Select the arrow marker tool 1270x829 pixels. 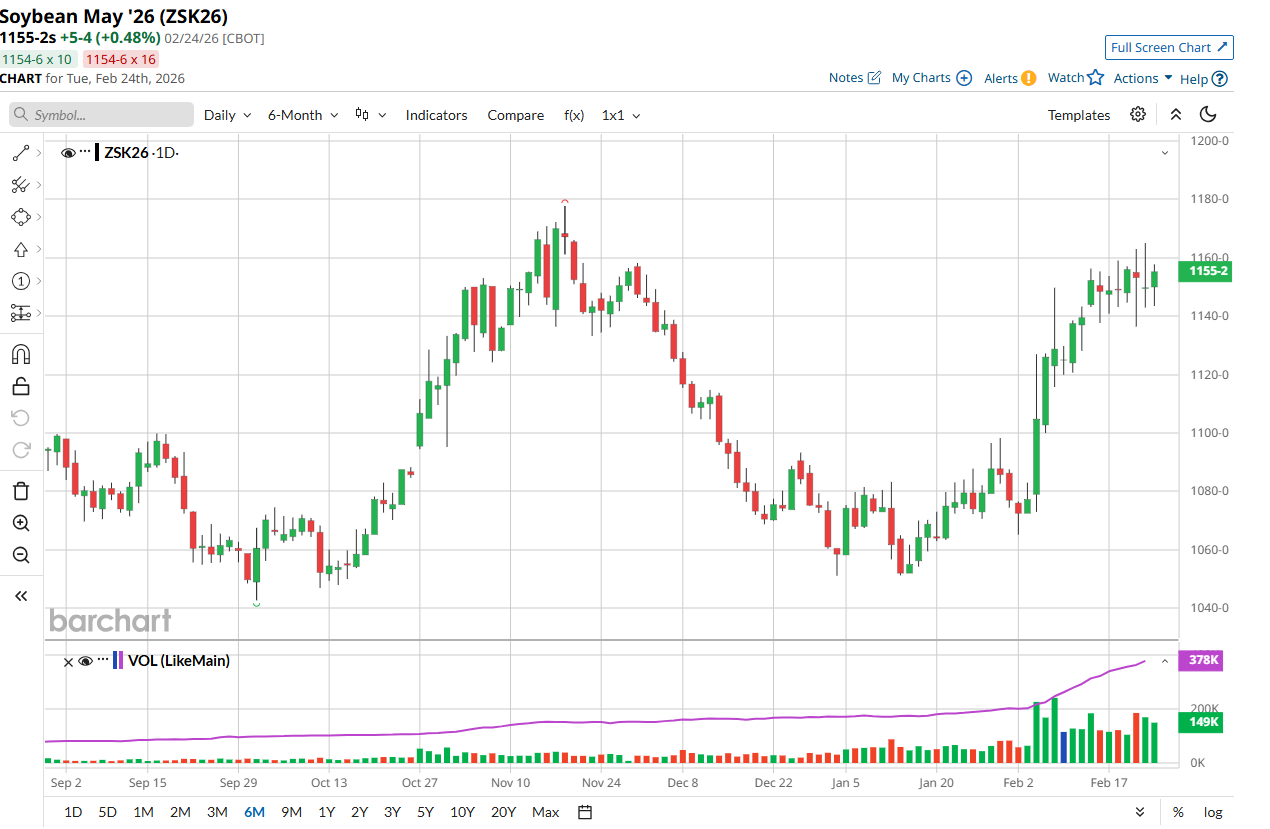point(20,249)
